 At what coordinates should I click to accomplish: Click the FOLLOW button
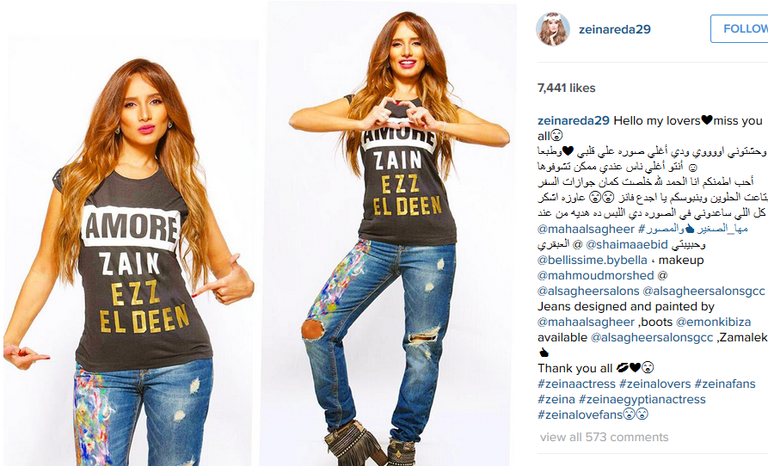pyautogui.click(x=740, y=29)
